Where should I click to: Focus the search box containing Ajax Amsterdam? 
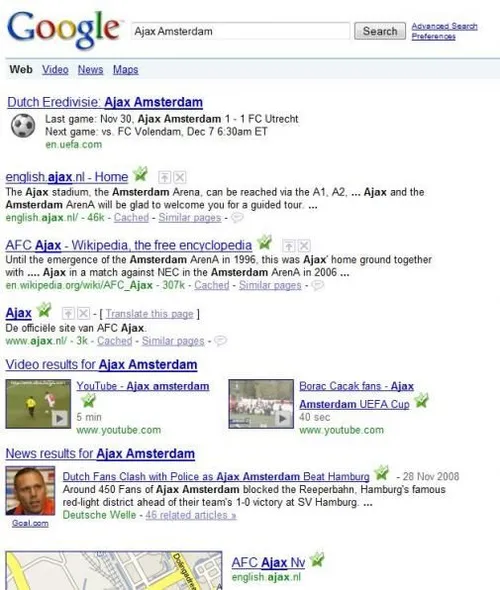241,31
